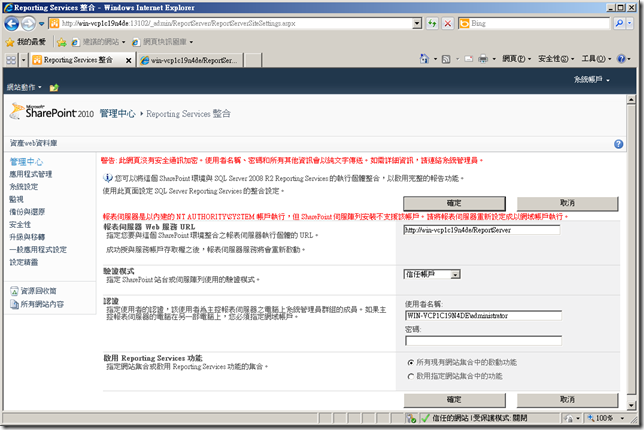
Task: Click Add to Favorites Bar star icon
Action: (62, 42)
